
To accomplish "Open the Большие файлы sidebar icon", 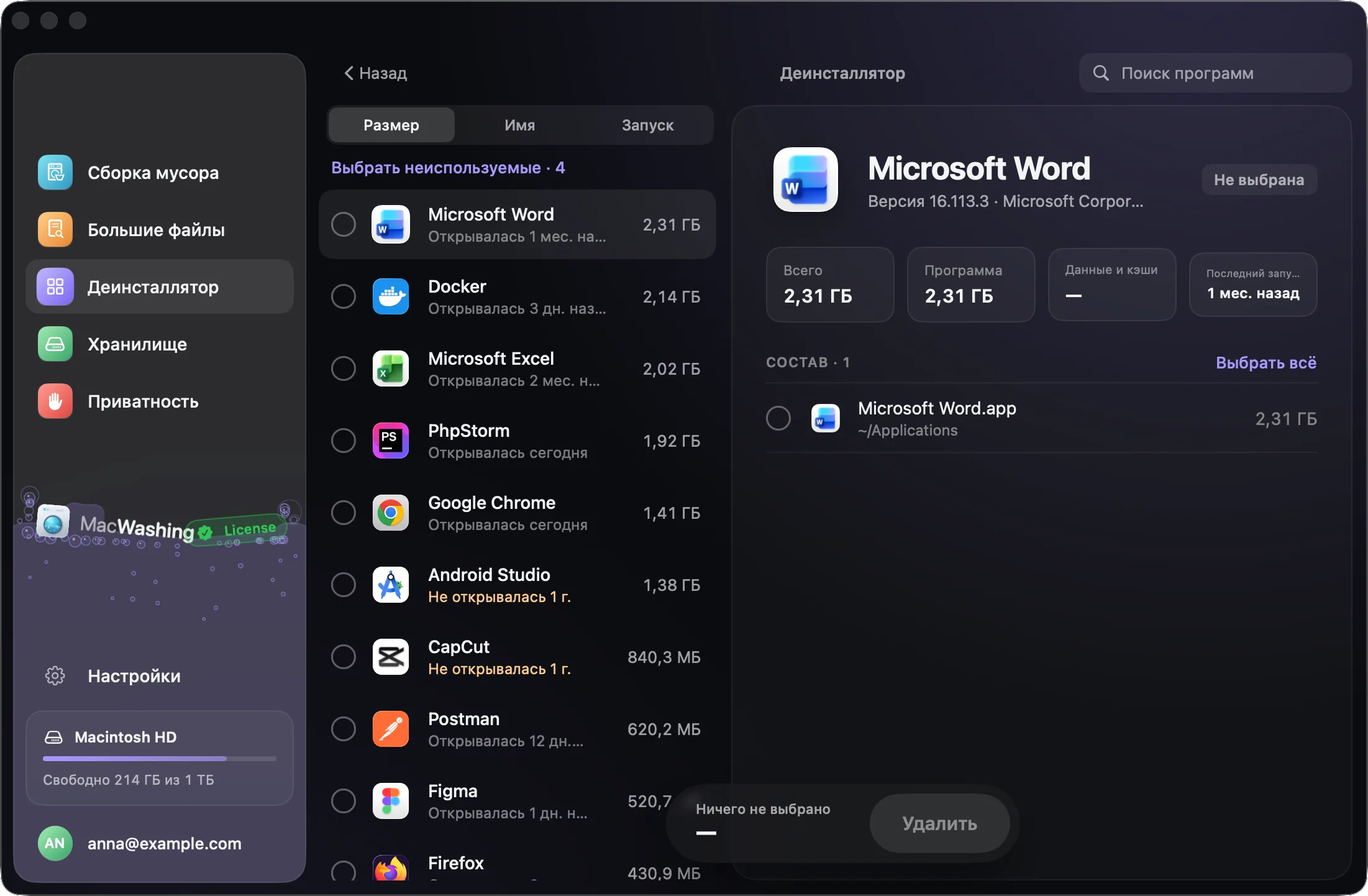I will [x=55, y=230].
